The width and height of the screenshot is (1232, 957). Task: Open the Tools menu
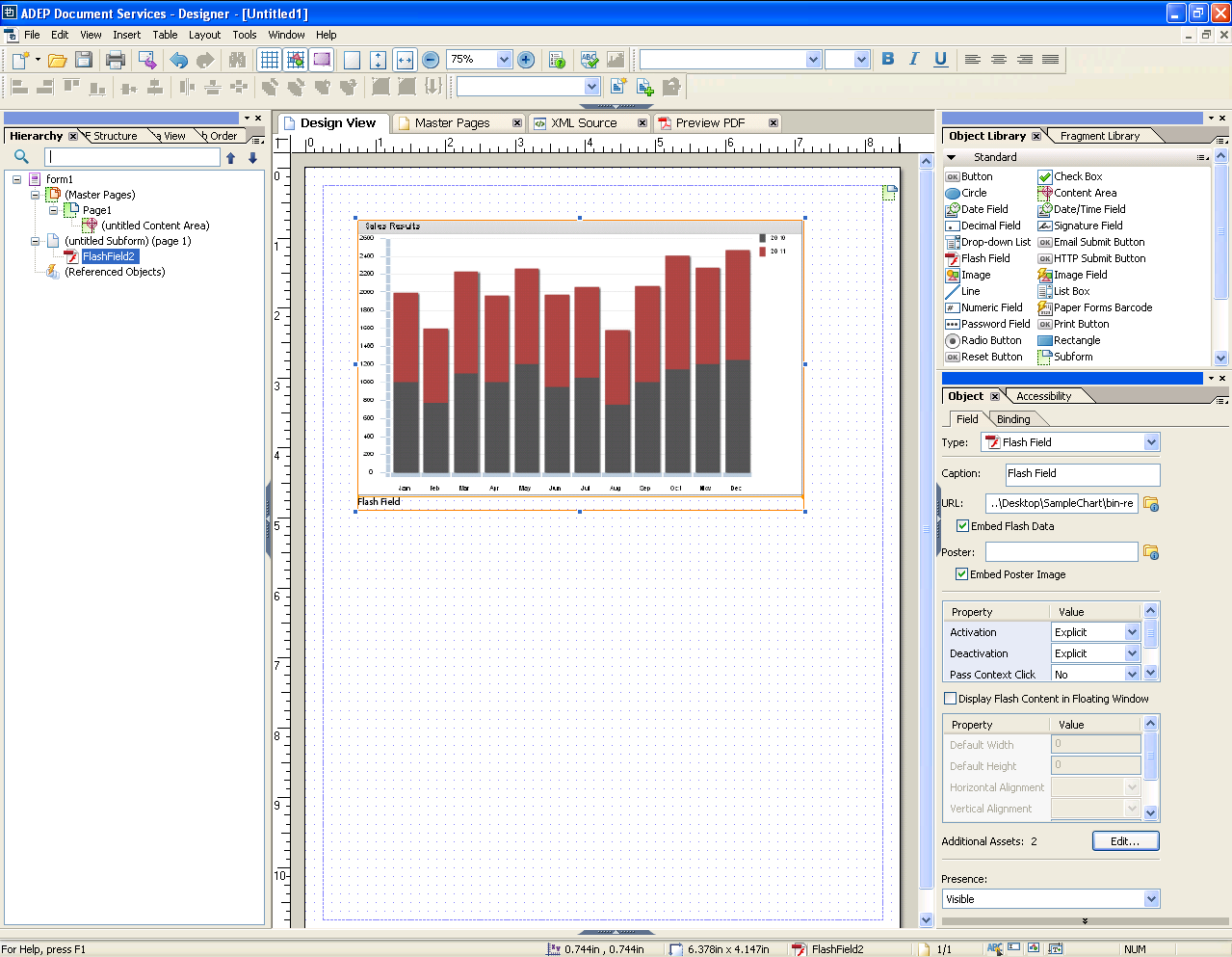[x=245, y=35]
